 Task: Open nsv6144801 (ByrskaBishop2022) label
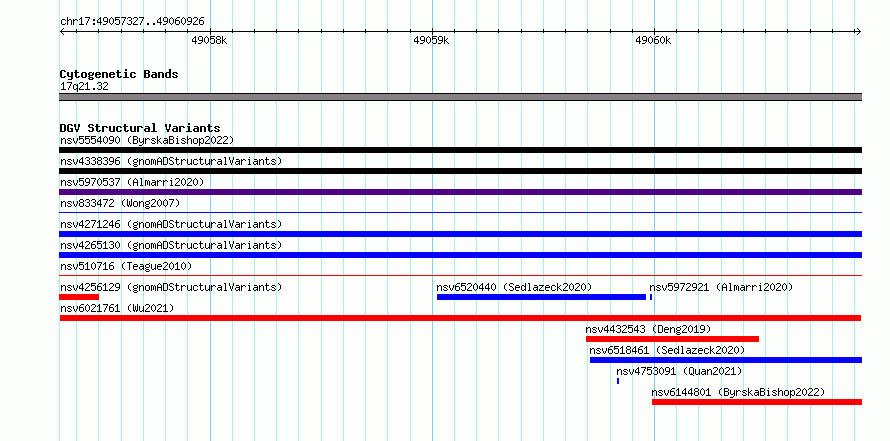coord(738,392)
